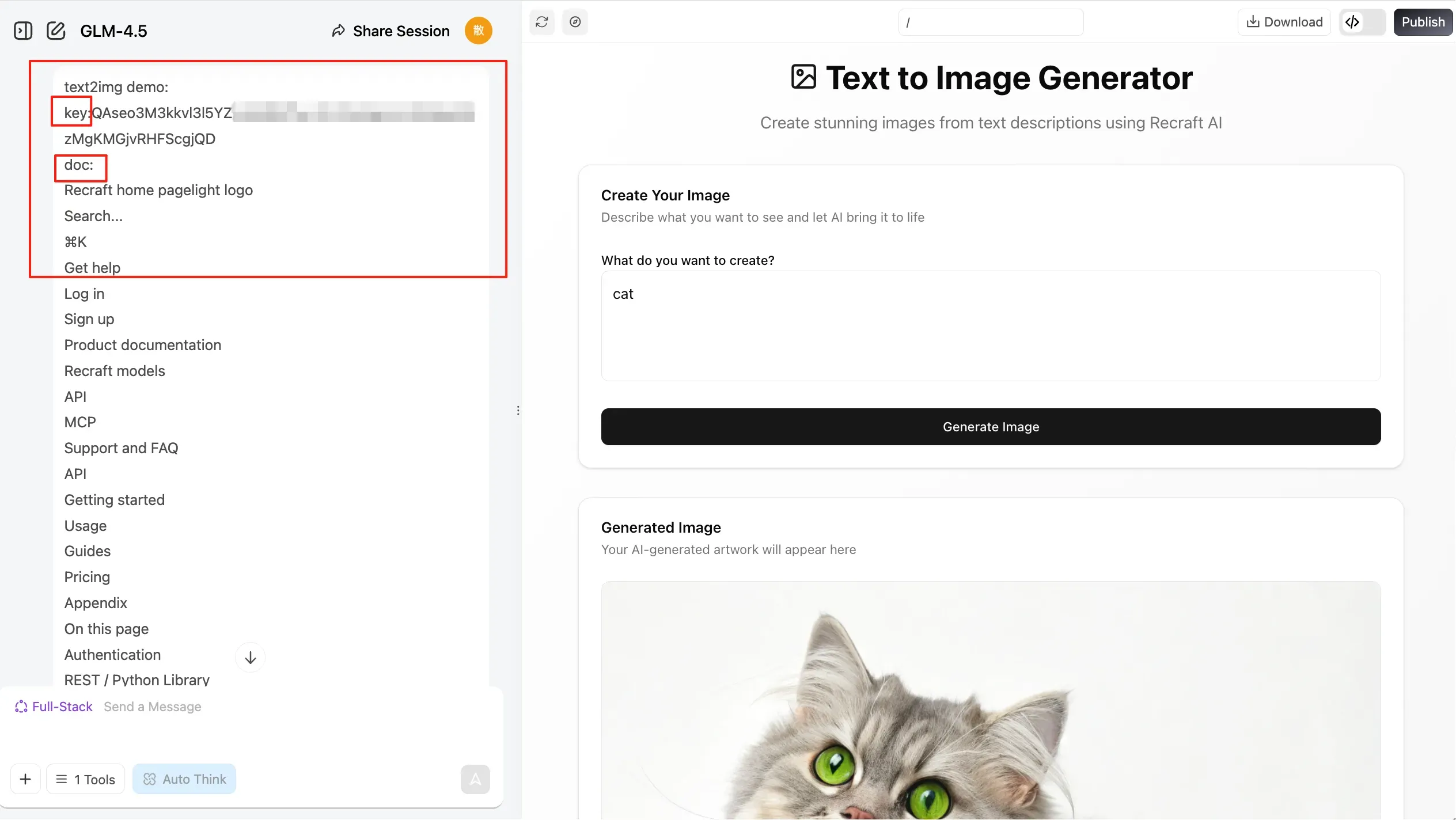
Task: Toggle the code view switch
Action: pyautogui.click(x=1362, y=22)
